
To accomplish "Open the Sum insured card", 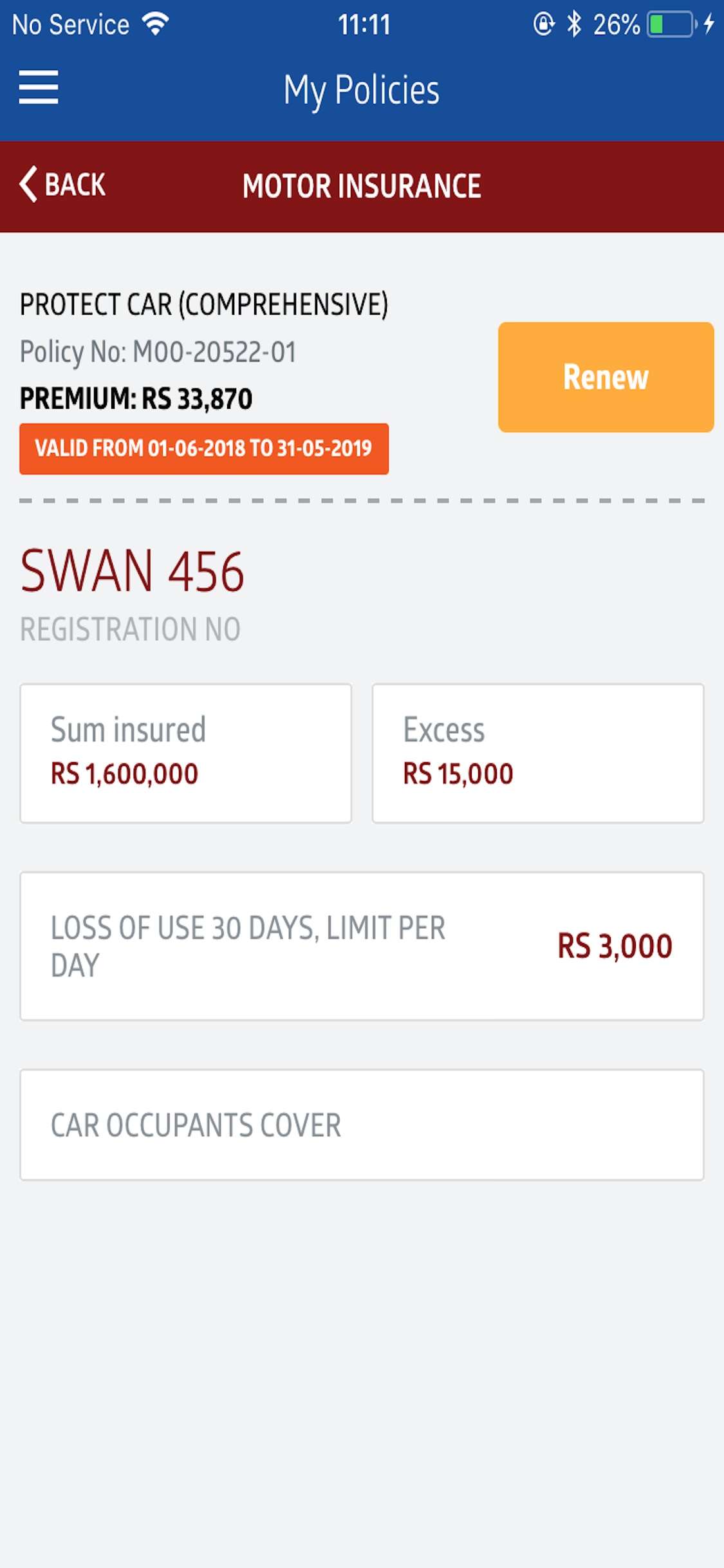I will [186, 752].
